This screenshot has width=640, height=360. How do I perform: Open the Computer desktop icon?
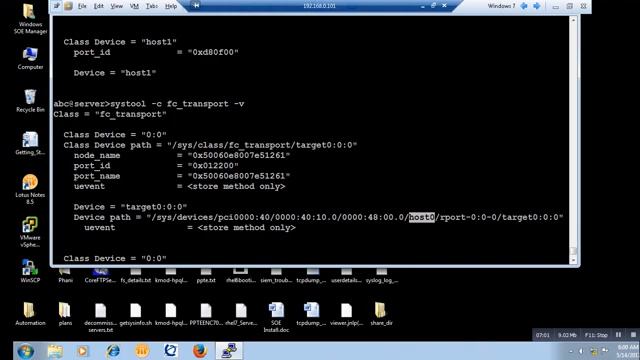click(30, 58)
